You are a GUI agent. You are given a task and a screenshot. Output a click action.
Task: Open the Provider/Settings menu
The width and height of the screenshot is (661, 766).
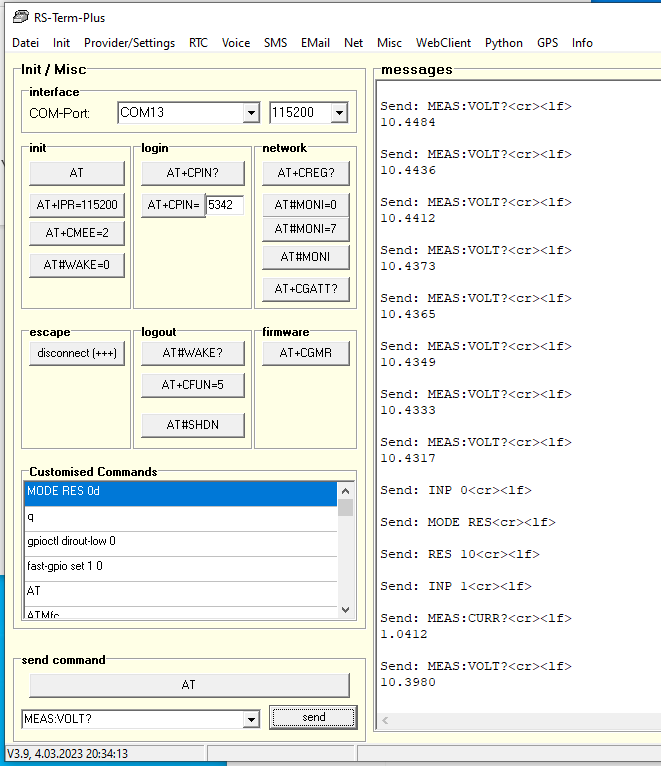pos(129,43)
